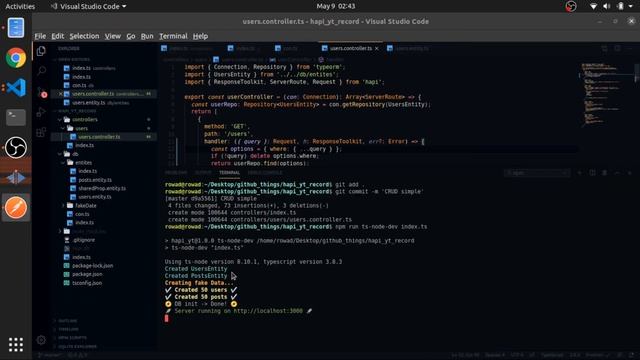Launch Google Chrome from the Ubuntu dock
Image resolution: width=640 pixels, height=360 pixels.
coord(16,58)
